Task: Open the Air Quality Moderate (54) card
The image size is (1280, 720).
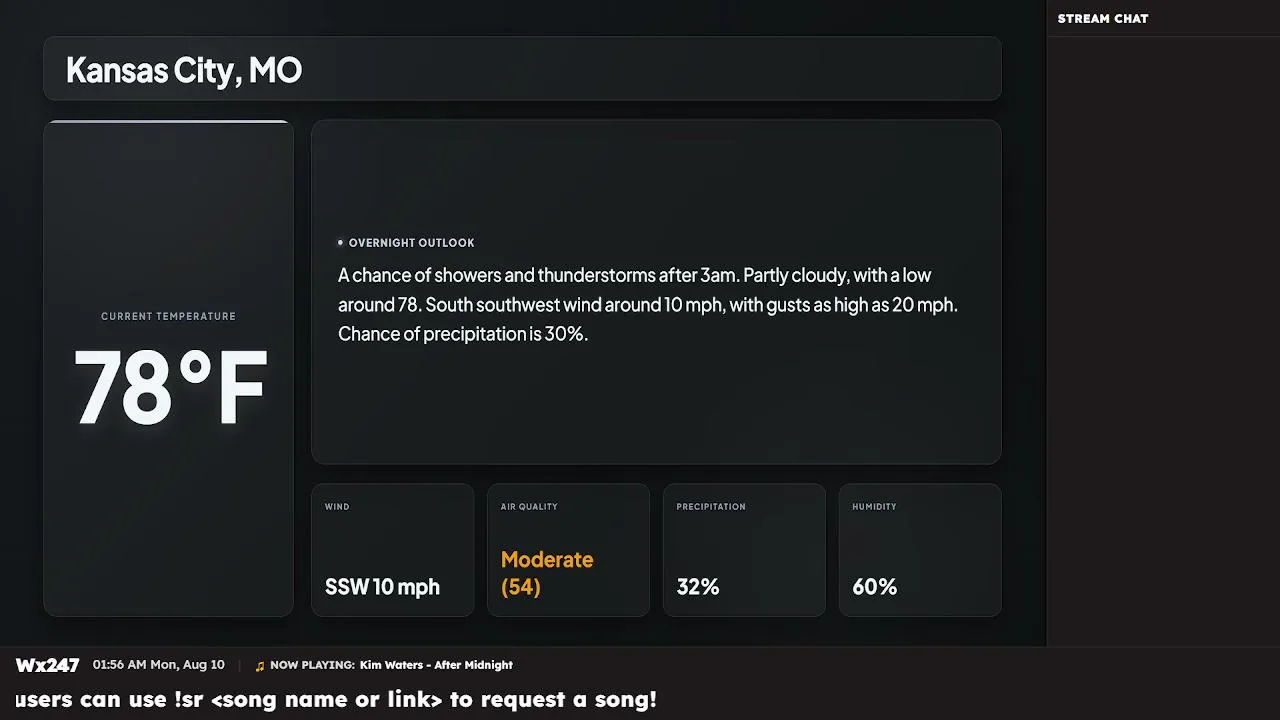Action: click(x=568, y=550)
